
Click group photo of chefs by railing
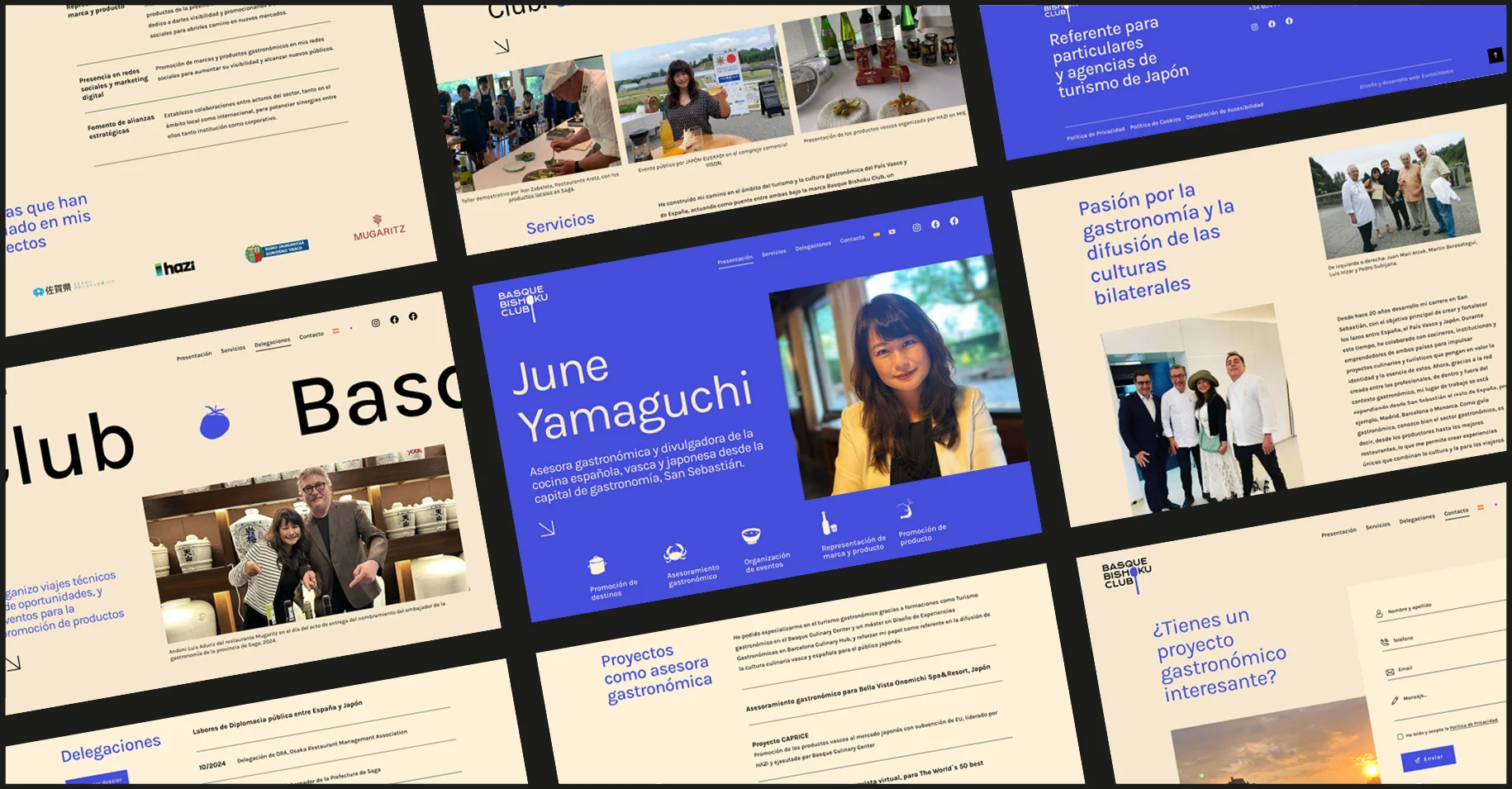(1396, 196)
